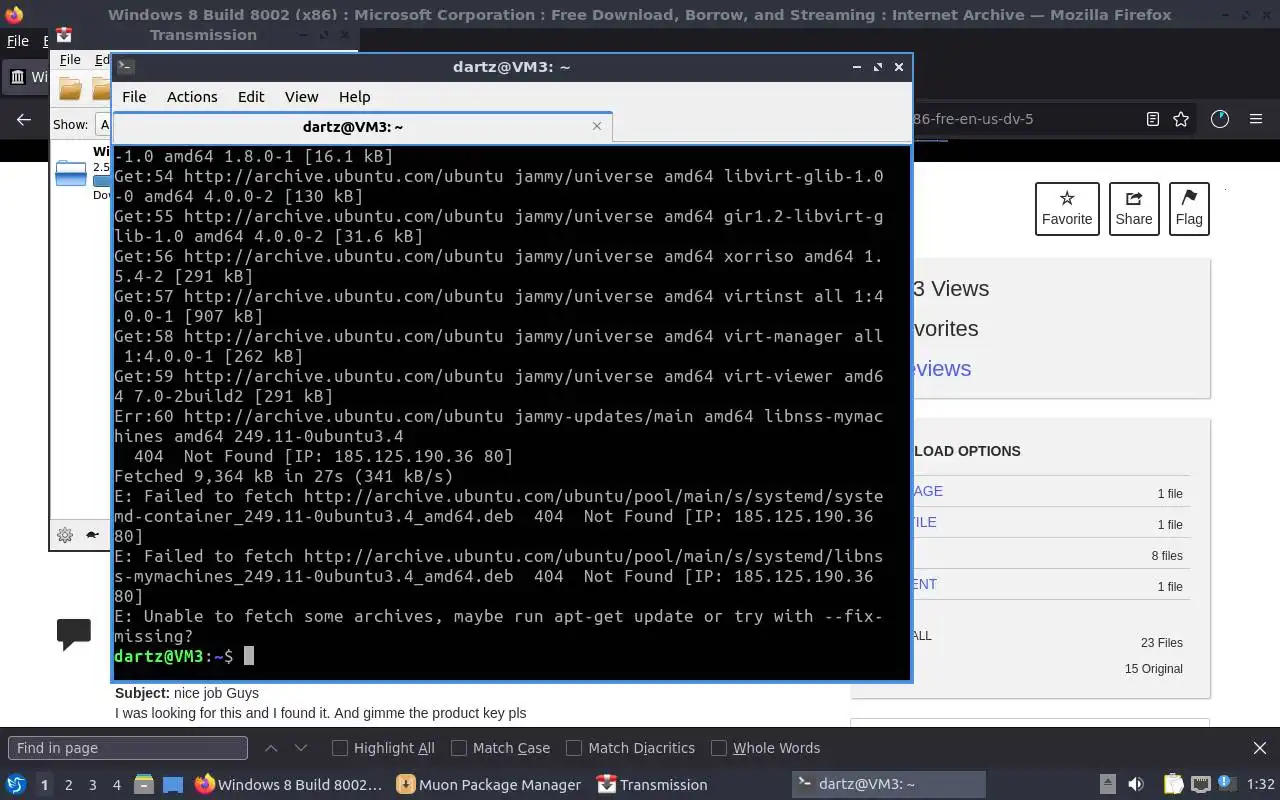Open the volume control tray icon

point(1135,785)
